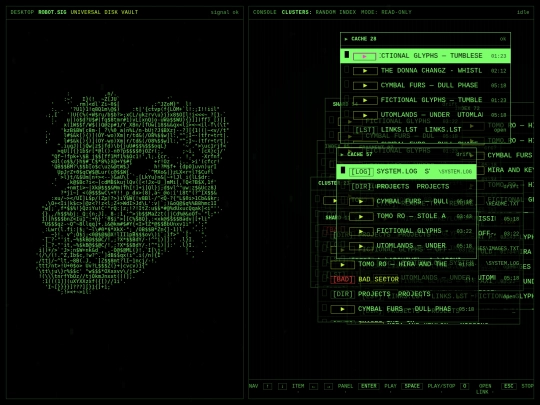Collapse the Cache 57 panel triangle
This screenshot has width=540, height=405.
click(342, 155)
